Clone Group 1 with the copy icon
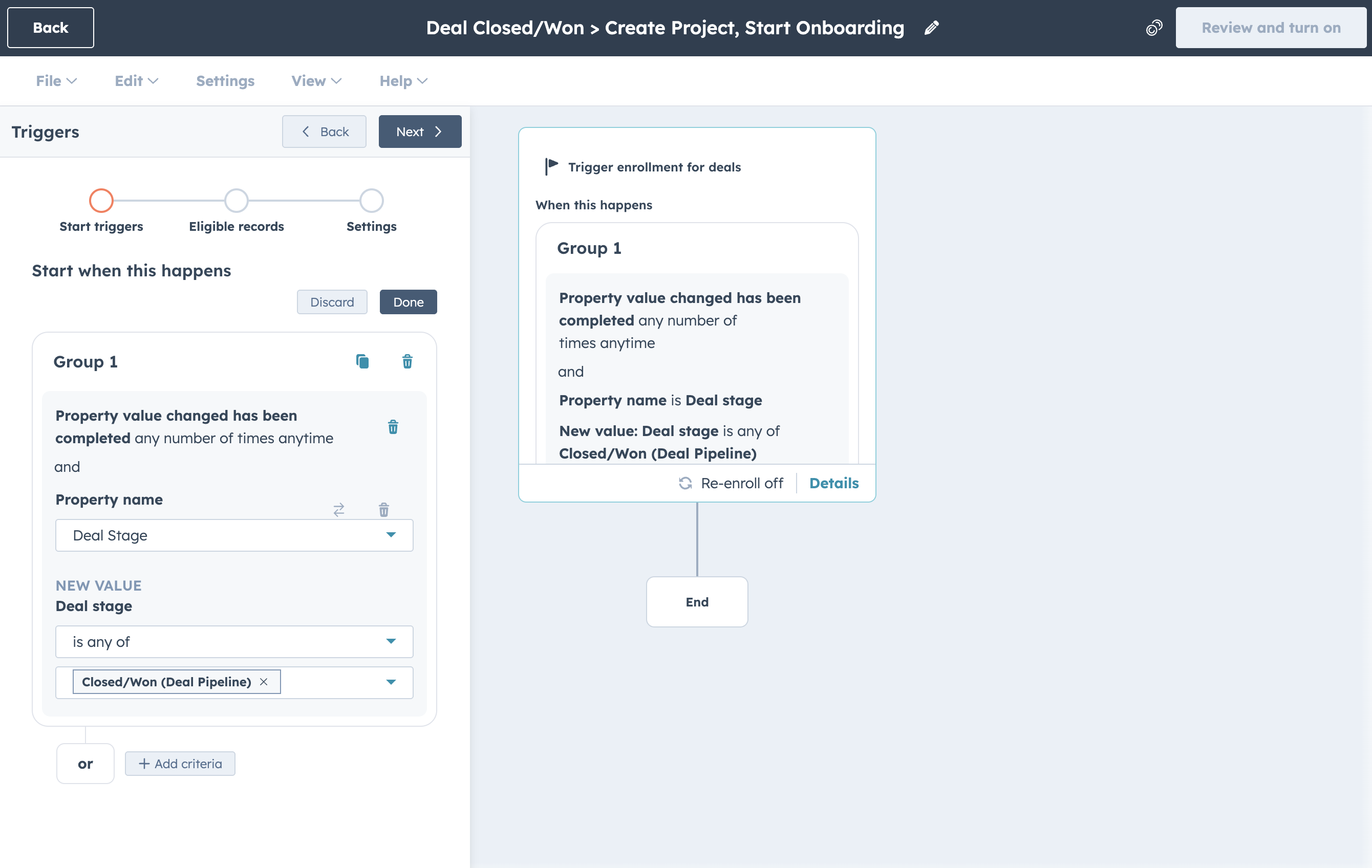 pyautogui.click(x=362, y=361)
